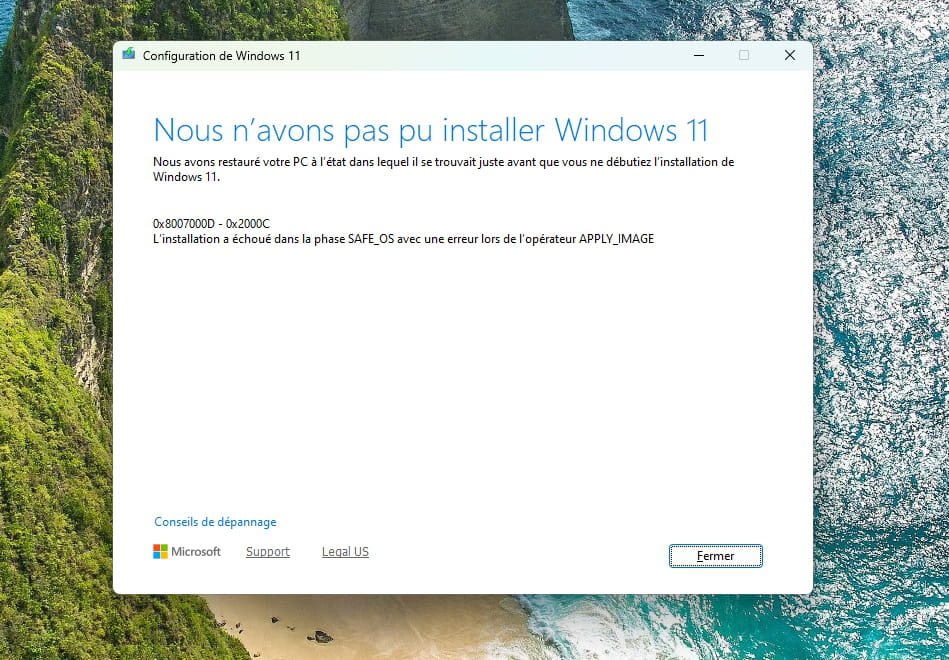Click the paragraph about restoring your PC

point(444,170)
